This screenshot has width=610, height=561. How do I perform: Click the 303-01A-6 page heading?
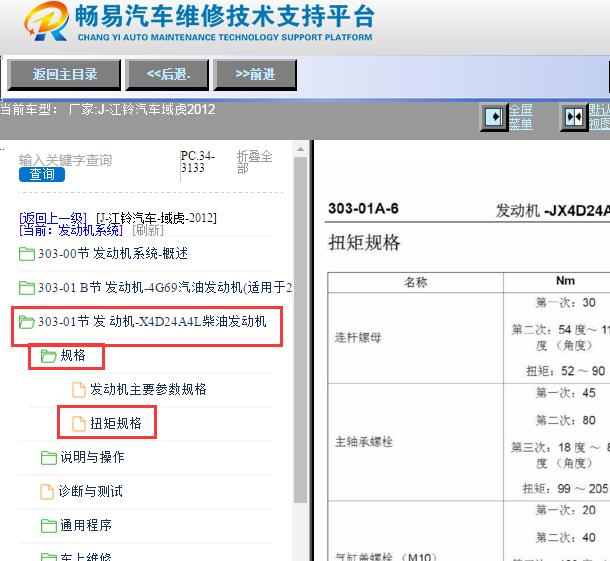363,209
